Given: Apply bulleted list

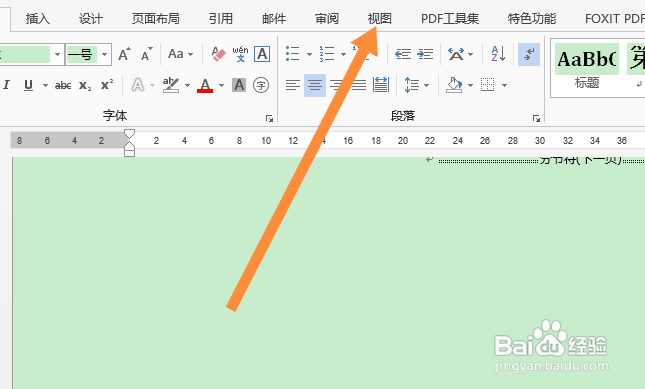Looking at the screenshot, I should coord(292,54).
